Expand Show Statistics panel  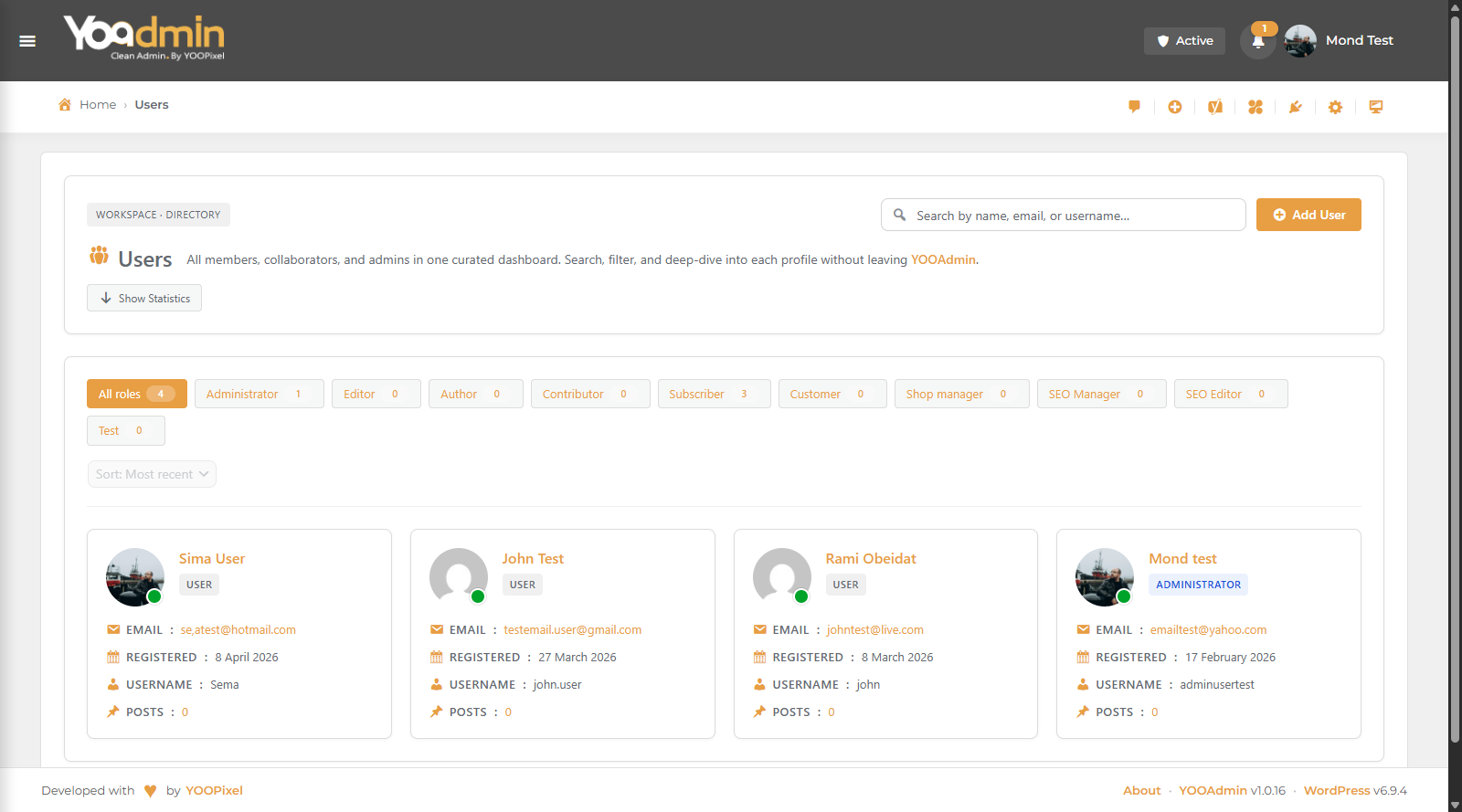point(144,298)
